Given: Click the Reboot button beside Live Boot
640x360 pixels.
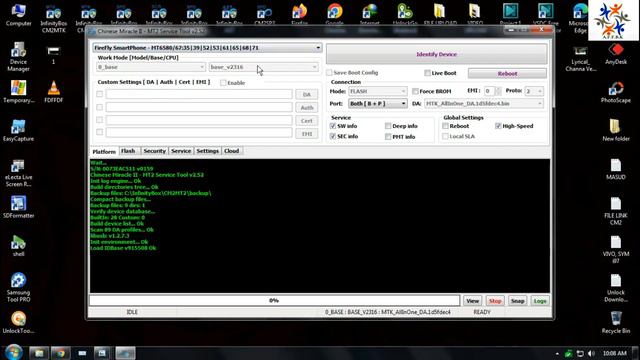Looking at the screenshot, I should [x=507, y=73].
